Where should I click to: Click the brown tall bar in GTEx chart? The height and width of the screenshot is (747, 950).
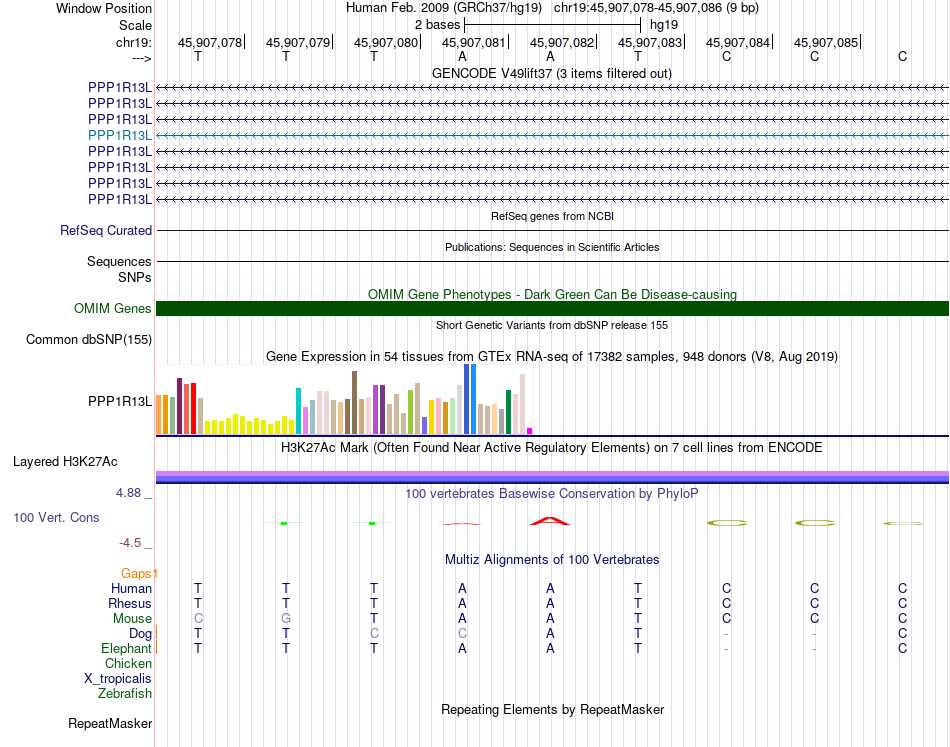coord(354,402)
